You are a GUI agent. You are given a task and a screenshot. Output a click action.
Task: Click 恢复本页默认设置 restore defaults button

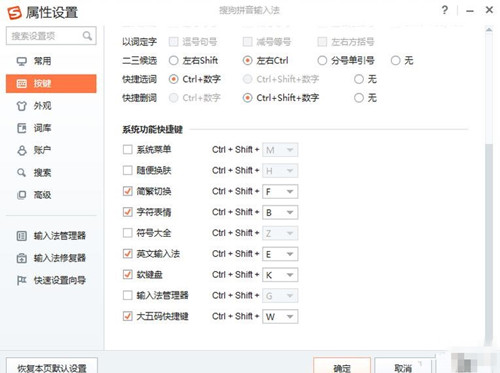click(52, 366)
